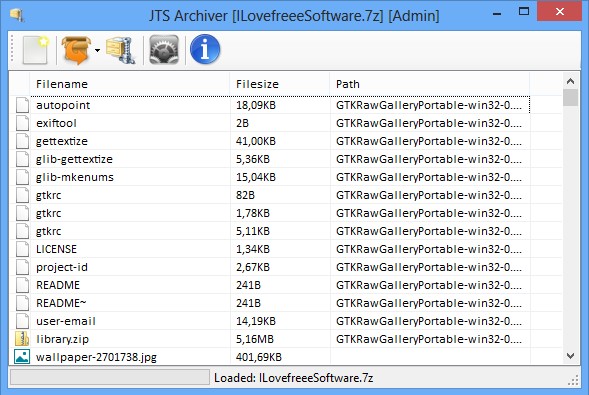Select the exiftool filename
This screenshot has height=395, width=589.
pyautogui.click(x=56, y=123)
